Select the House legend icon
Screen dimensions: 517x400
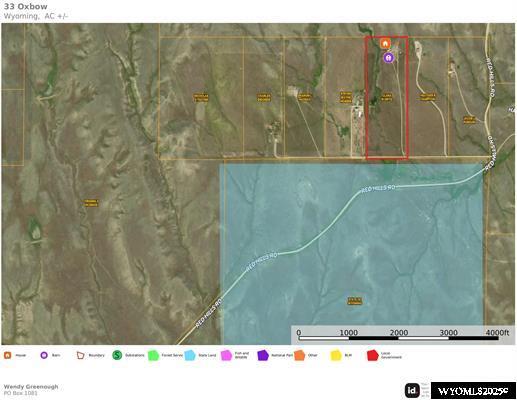(x=7, y=355)
